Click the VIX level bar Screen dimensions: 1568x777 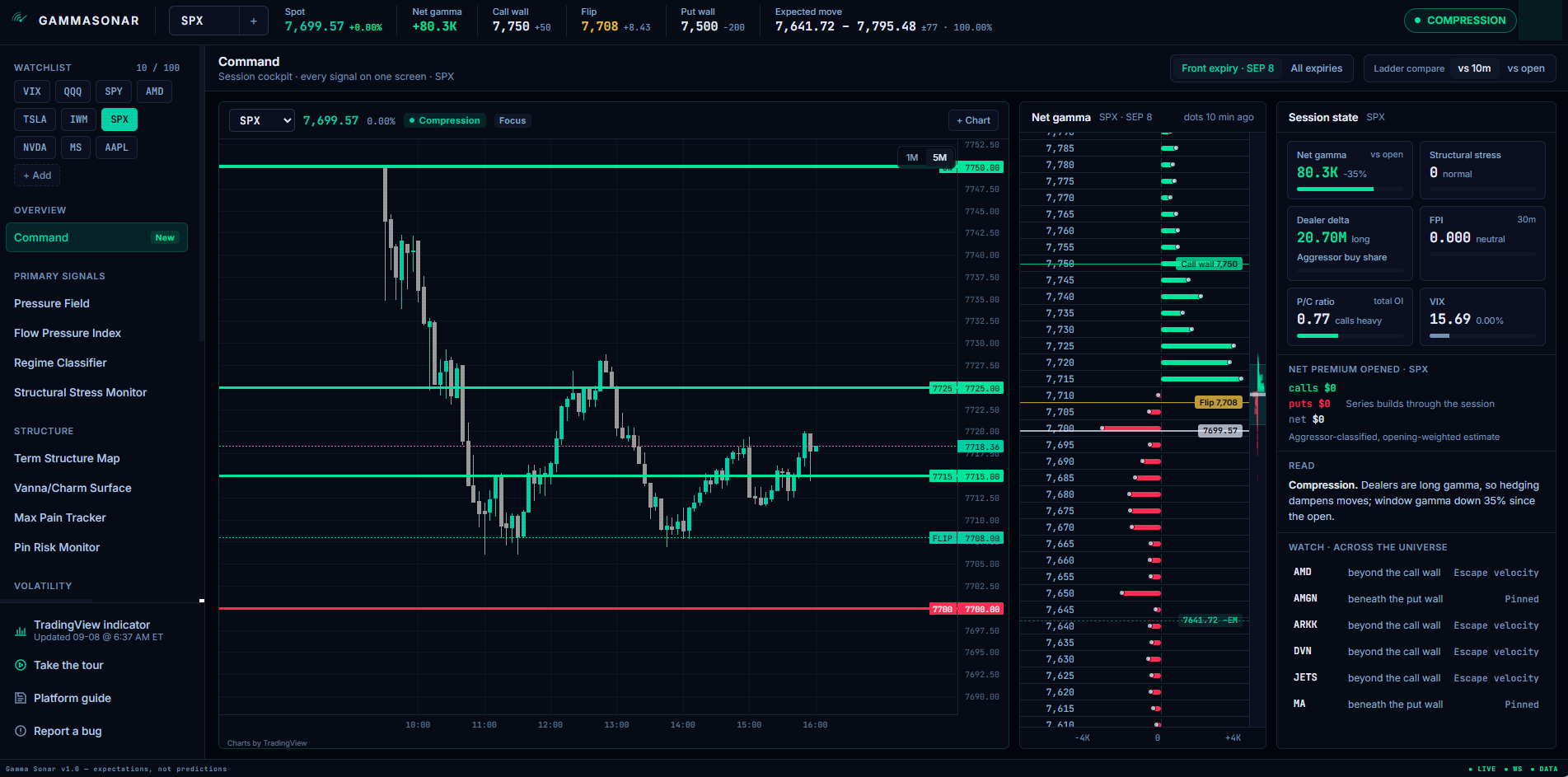[1481, 335]
